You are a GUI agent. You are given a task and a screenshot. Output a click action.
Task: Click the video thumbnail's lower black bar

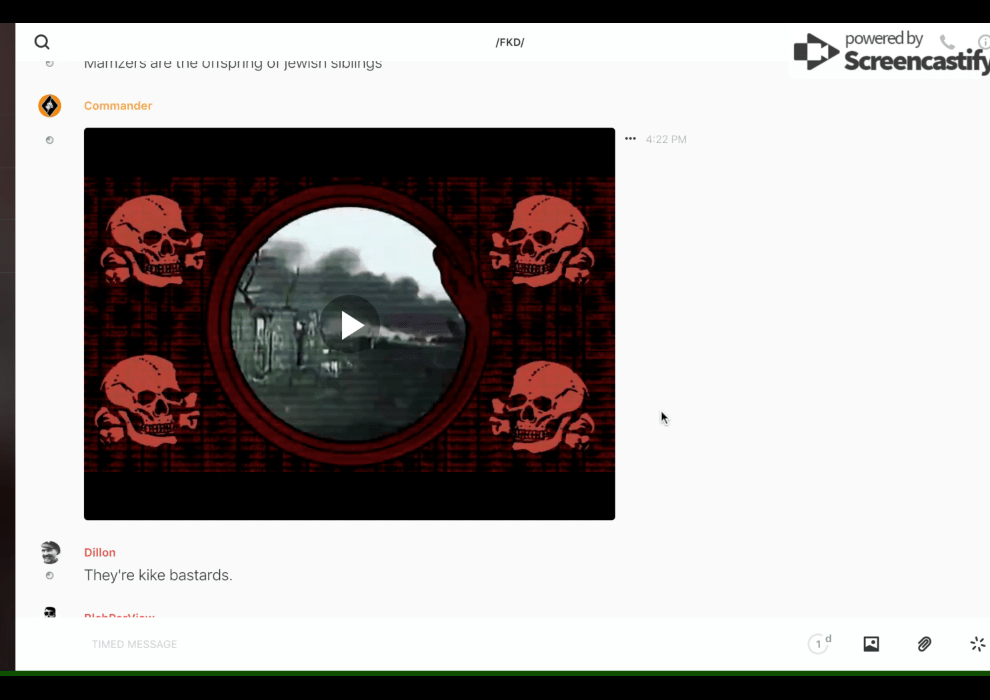[x=349, y=497]
